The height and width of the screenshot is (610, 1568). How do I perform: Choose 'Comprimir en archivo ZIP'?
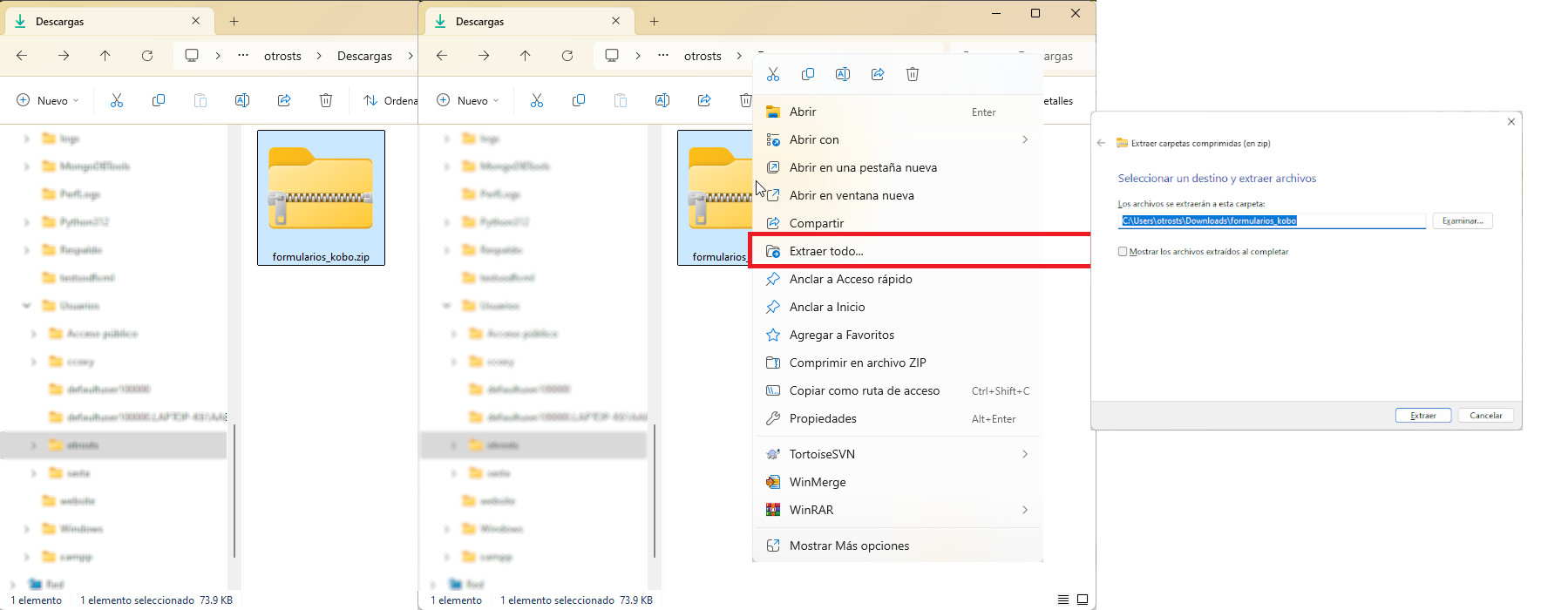(898, 363)
